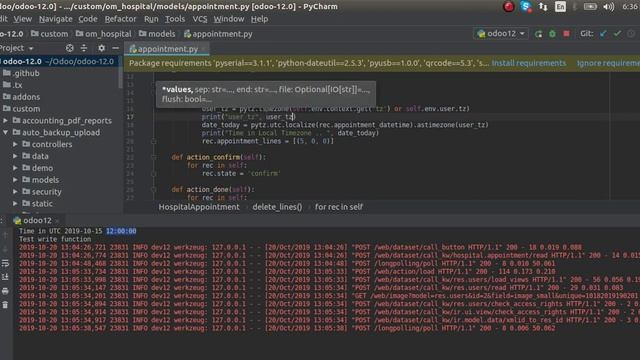Close the odoo12 Run tab
640x360 pixels.
(57, 221)
